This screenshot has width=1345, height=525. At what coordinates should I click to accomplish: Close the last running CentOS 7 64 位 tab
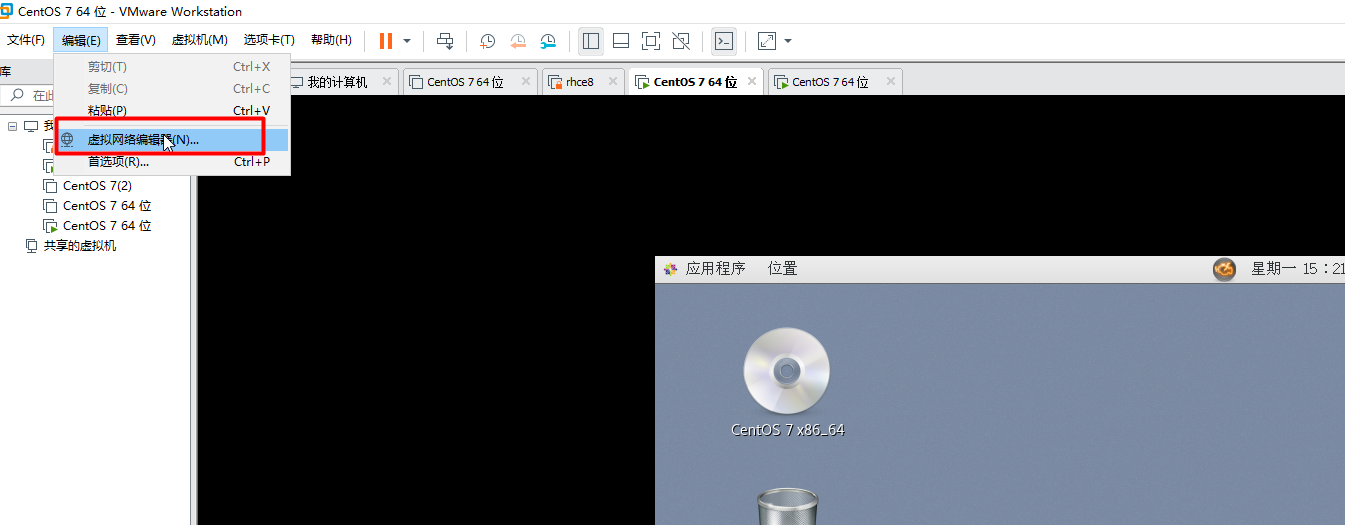point(889,82)
